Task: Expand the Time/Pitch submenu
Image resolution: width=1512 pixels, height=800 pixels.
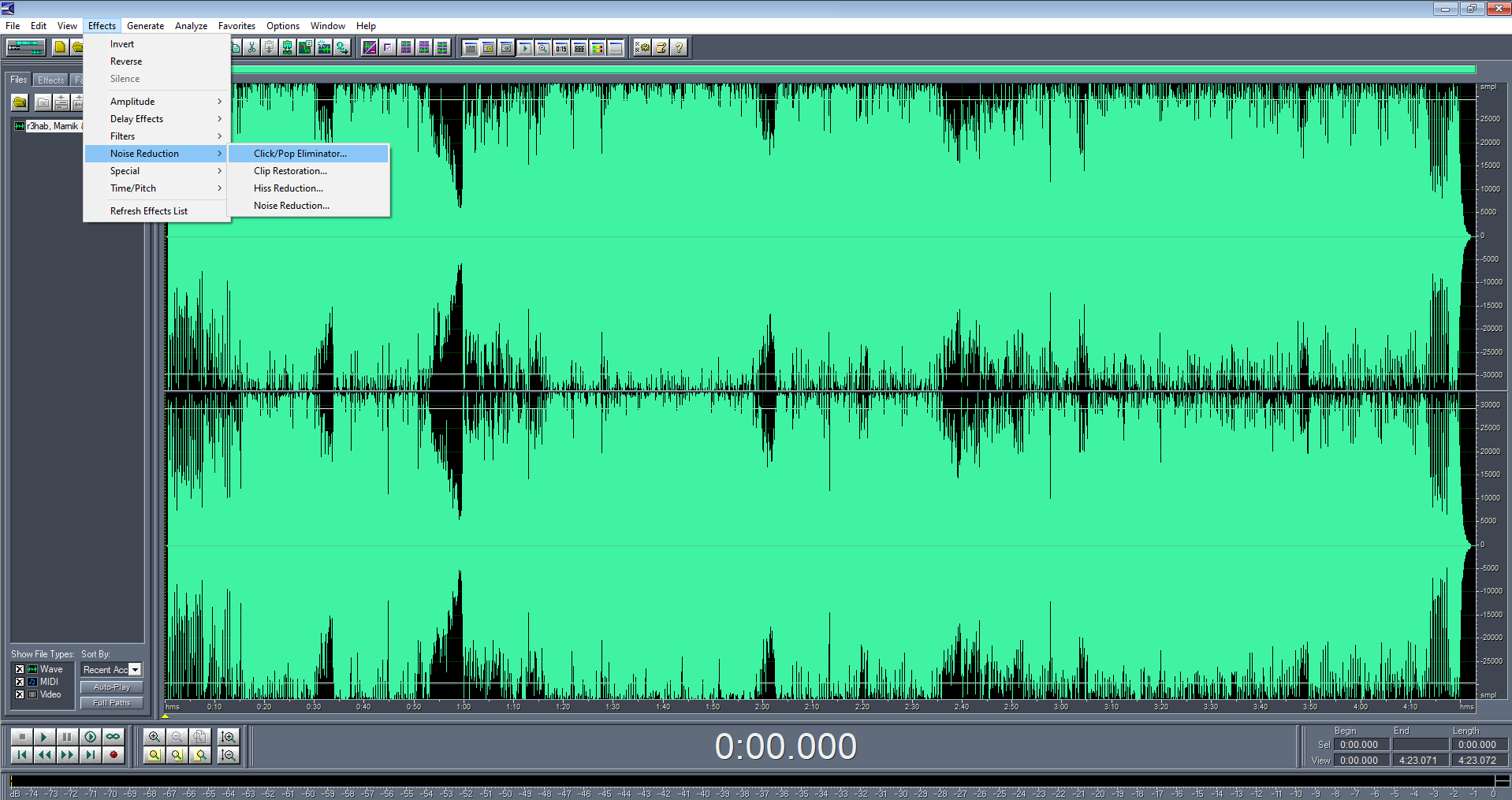Action: [x=157, y=188]
